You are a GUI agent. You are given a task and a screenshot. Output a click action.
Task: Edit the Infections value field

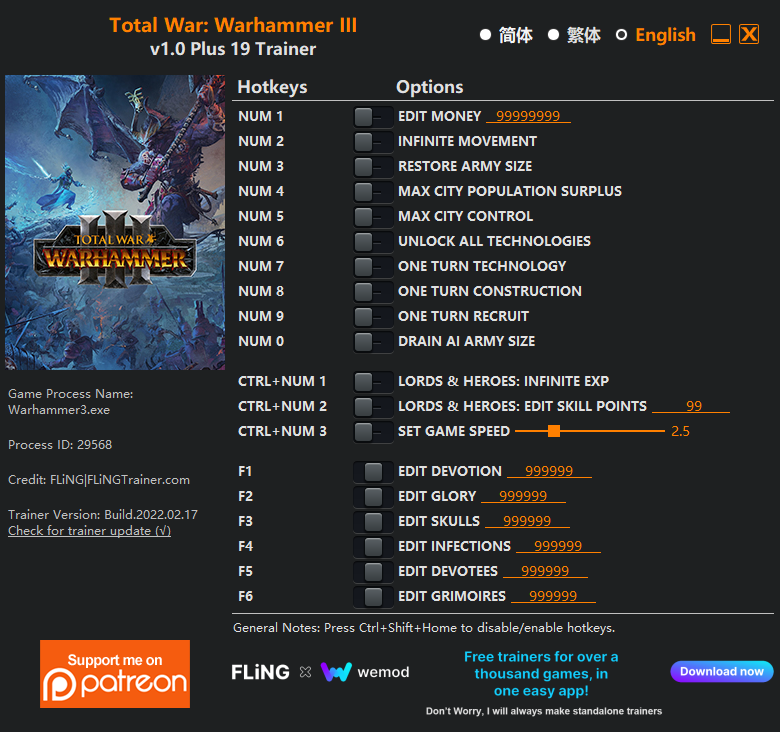click(x=558, y=546)
